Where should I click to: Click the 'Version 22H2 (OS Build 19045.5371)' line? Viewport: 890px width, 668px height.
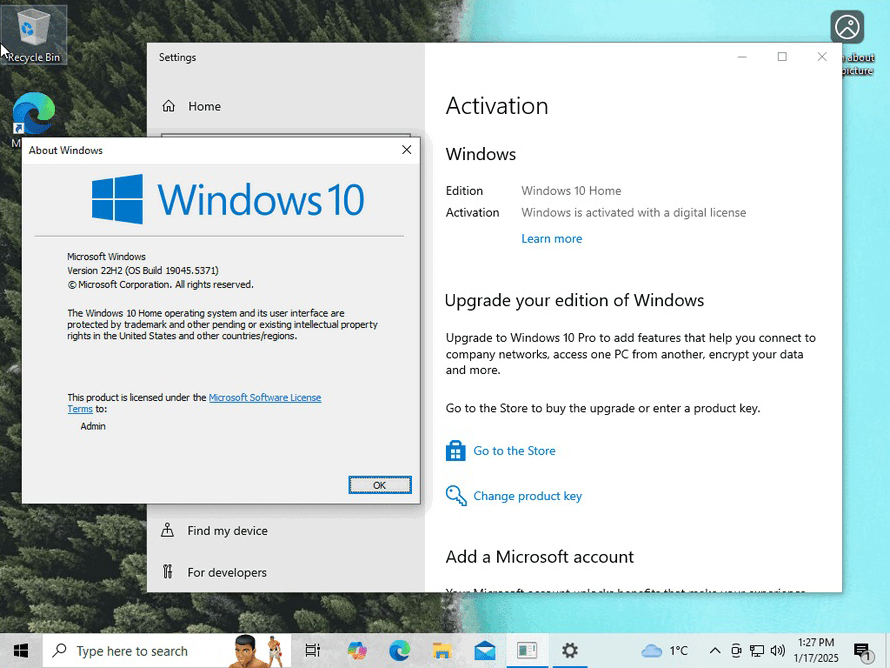tap(142, 271)
